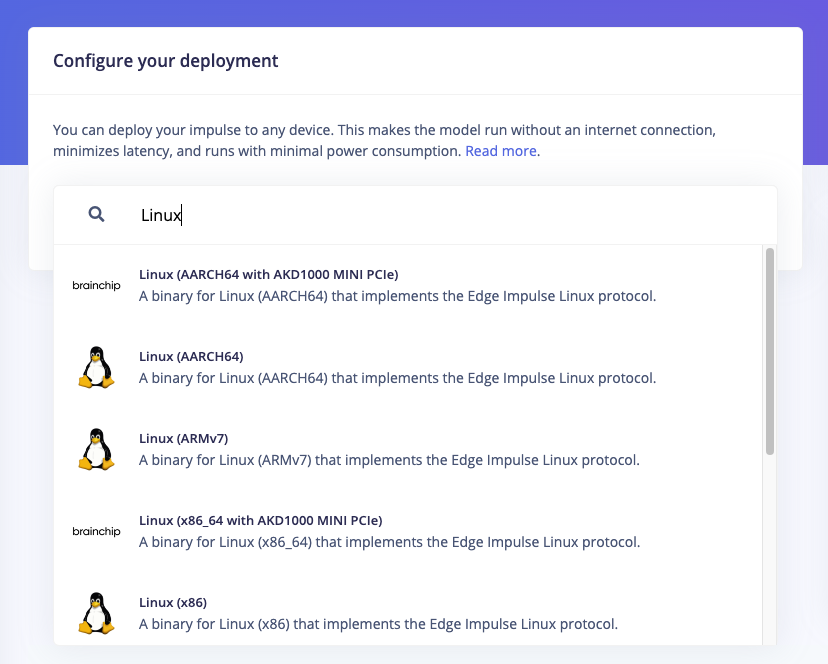Click the penguin icon for Linux (AARCH64)
The image size is (828, 664).
coord(96,367)
